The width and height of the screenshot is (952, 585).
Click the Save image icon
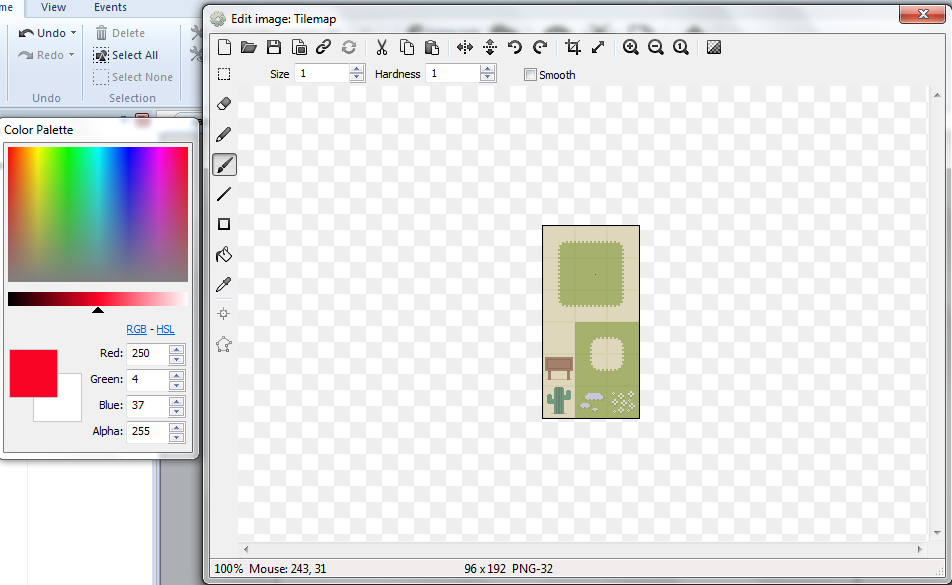(274, 47)
